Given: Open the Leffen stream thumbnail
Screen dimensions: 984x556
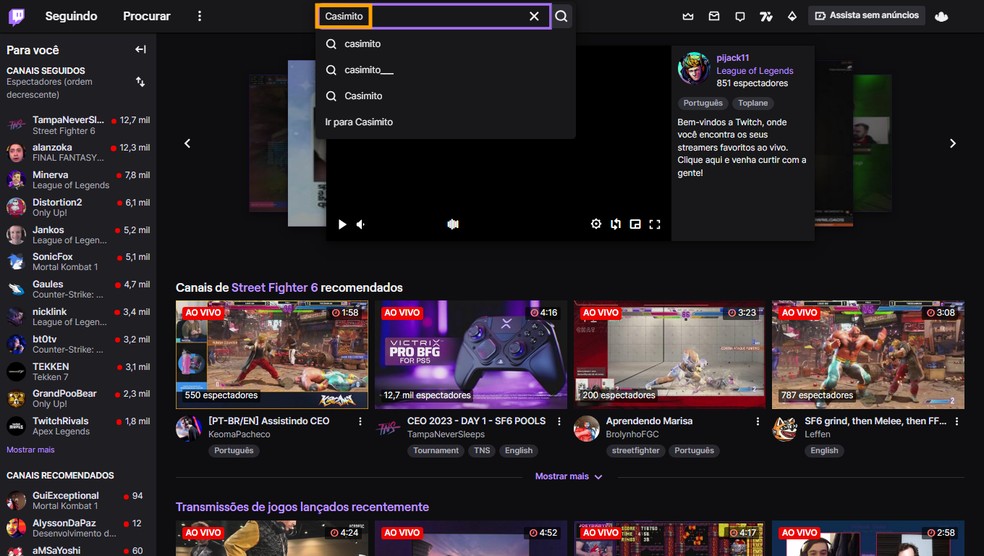Looking at the screenshot, I should (868, 355).
